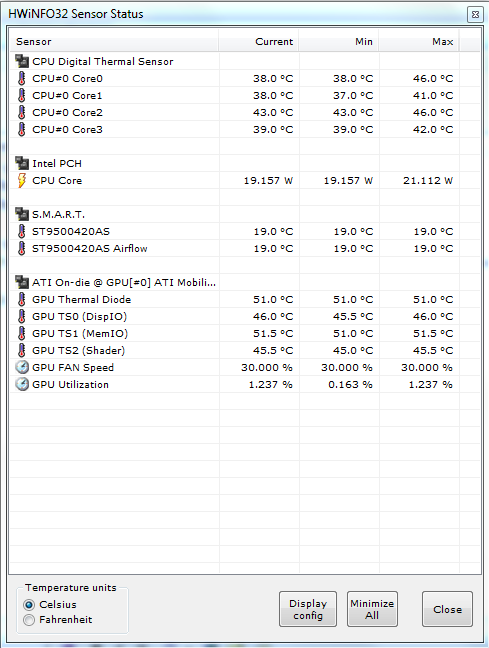Image resolution: width=489 pixels, height=648 pixels.
Task: Select the Intel PCH group label
Action: (57, 164)
